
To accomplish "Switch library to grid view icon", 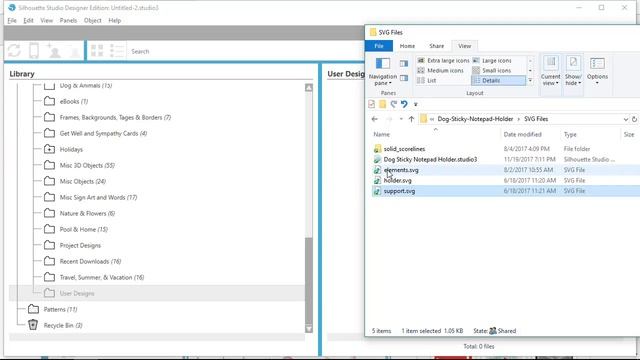I will [x=97, y=51].
